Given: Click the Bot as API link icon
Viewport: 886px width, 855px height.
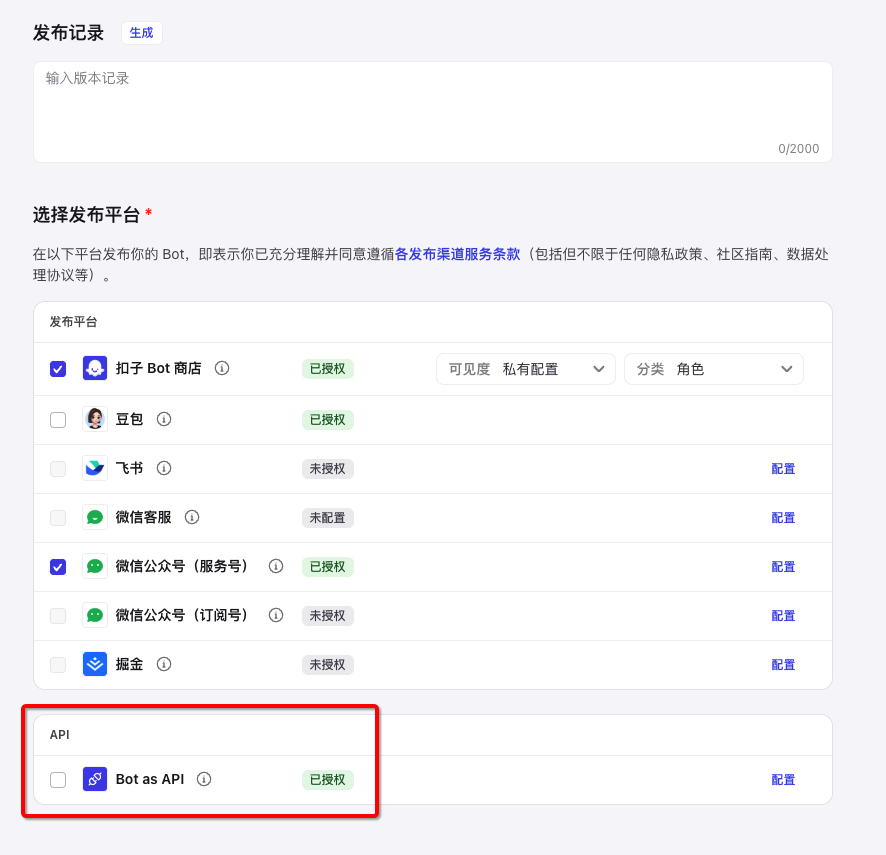Looking at the screenshot, I should (95, 779).
